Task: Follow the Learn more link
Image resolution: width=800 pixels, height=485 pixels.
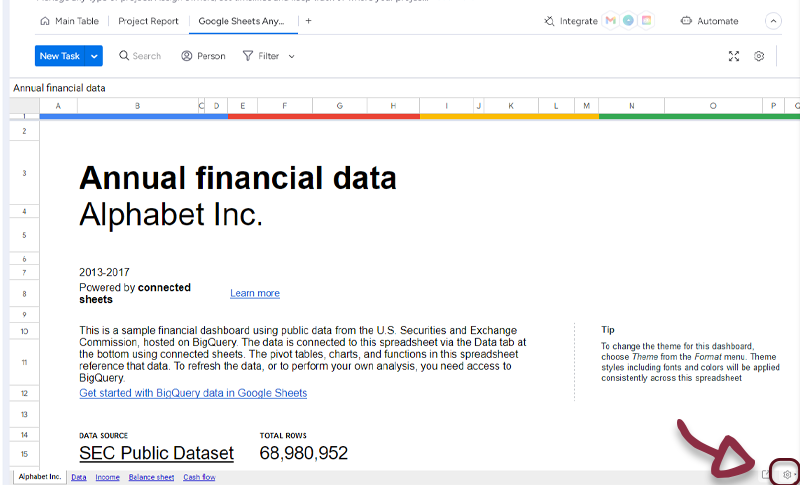Action: pos(254,293)
